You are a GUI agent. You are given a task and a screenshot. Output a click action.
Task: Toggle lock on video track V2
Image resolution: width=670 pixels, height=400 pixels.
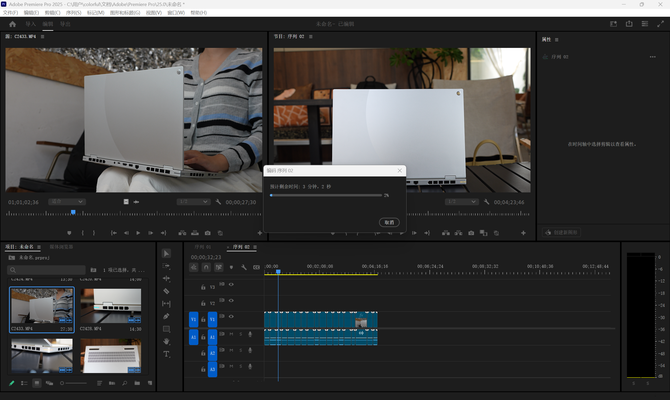[203, 302]
